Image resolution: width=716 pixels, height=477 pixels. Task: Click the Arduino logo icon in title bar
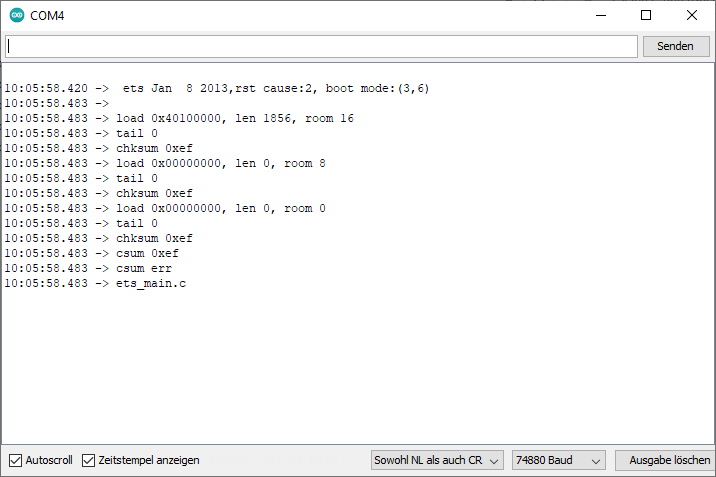17,16
